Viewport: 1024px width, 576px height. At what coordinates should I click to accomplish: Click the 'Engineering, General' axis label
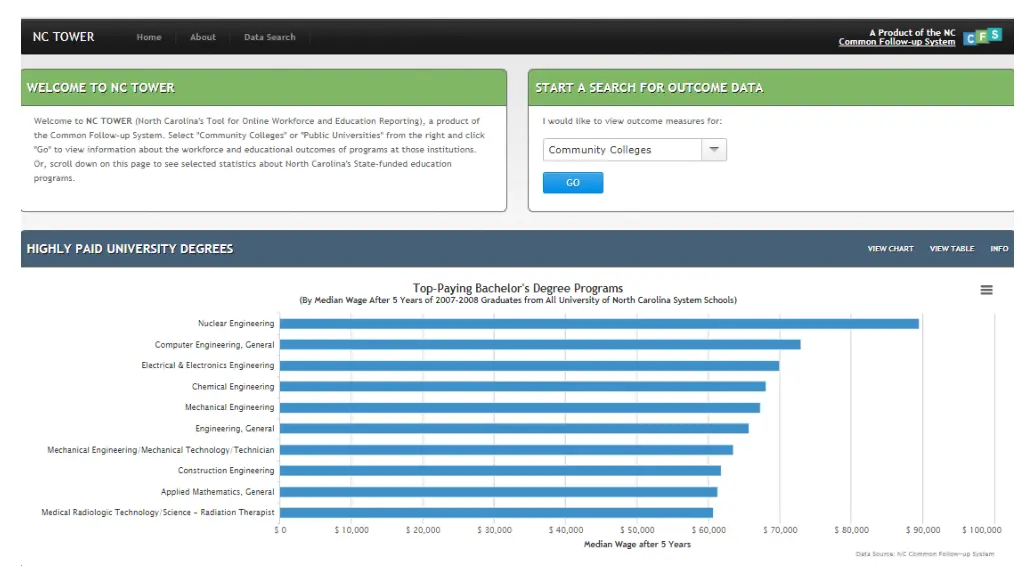[x=234, y=428]
